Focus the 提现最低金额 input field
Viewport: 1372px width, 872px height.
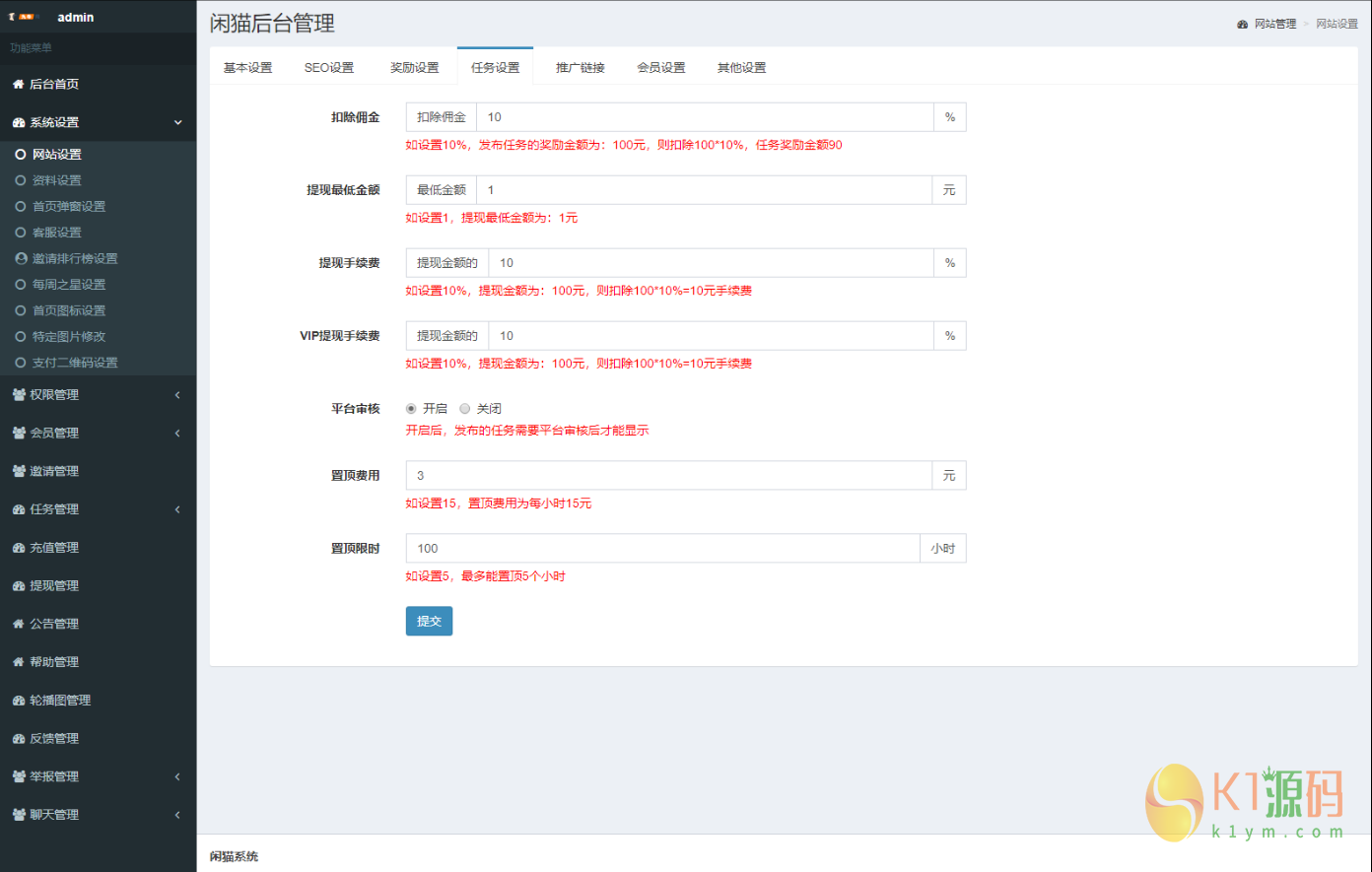[x=704, y=190]
